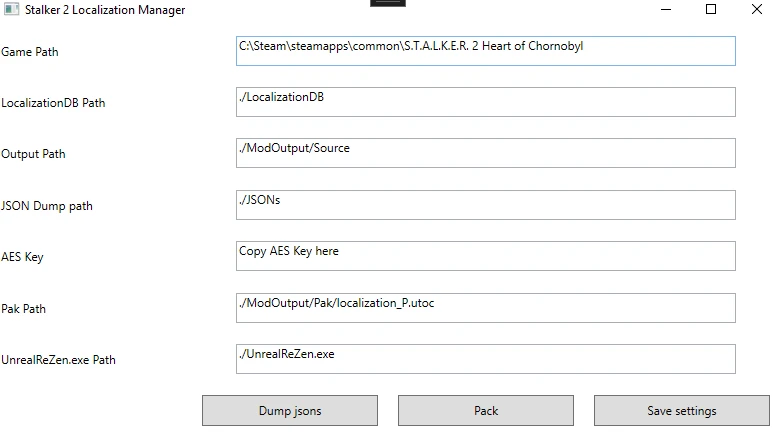Click the Game Path input field
The width and height of the screenshot is (776, 436).
(485, 51)
